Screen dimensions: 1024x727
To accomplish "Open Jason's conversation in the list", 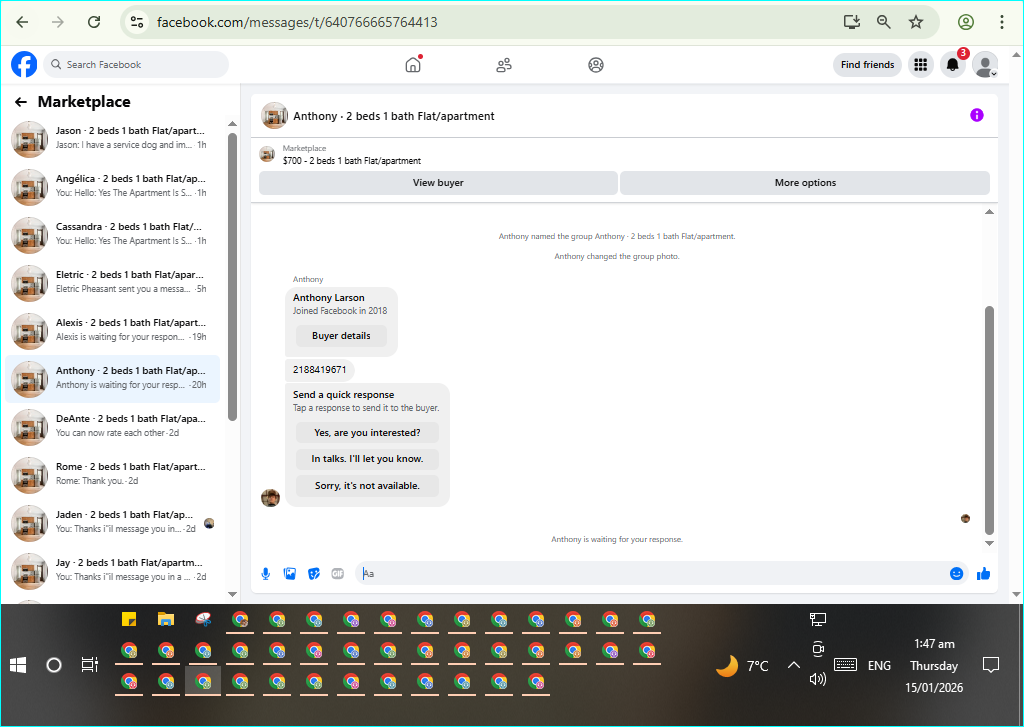I will 112,138.
